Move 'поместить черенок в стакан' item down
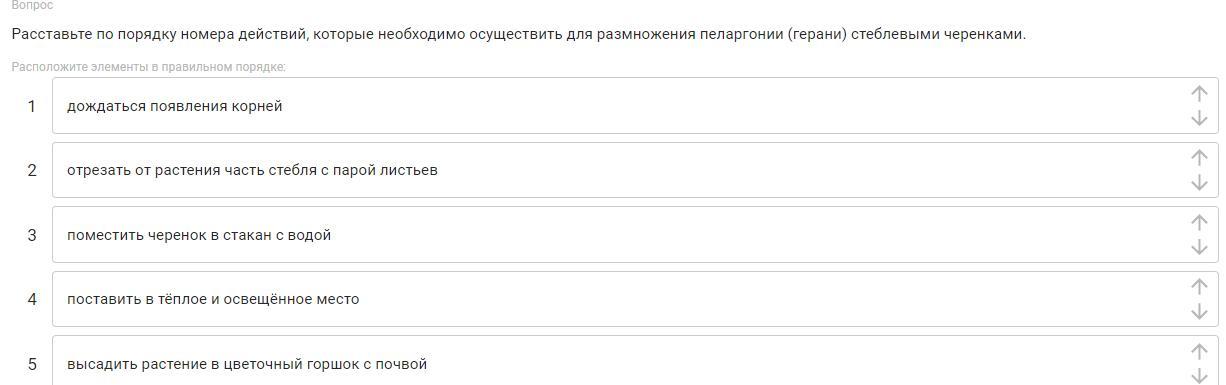 point(1199,247)
